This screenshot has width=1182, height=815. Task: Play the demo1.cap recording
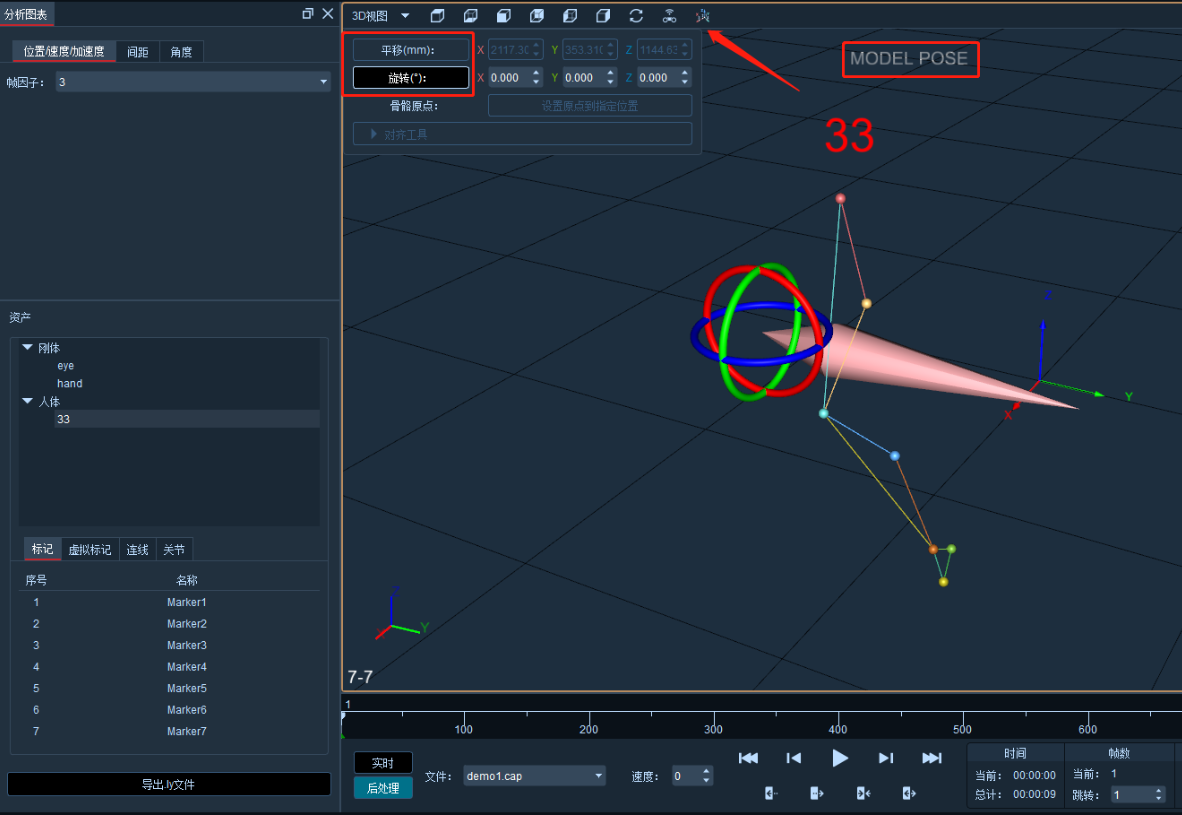840,758
